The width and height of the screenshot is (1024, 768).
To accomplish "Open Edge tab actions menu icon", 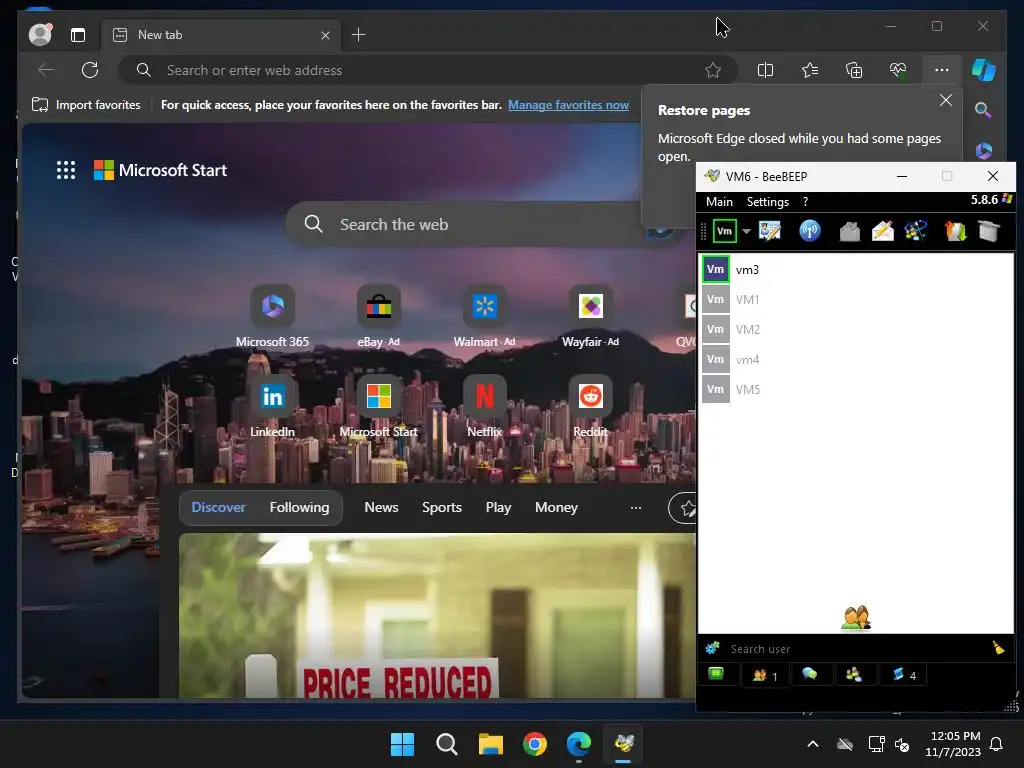I will click(78, 35).
